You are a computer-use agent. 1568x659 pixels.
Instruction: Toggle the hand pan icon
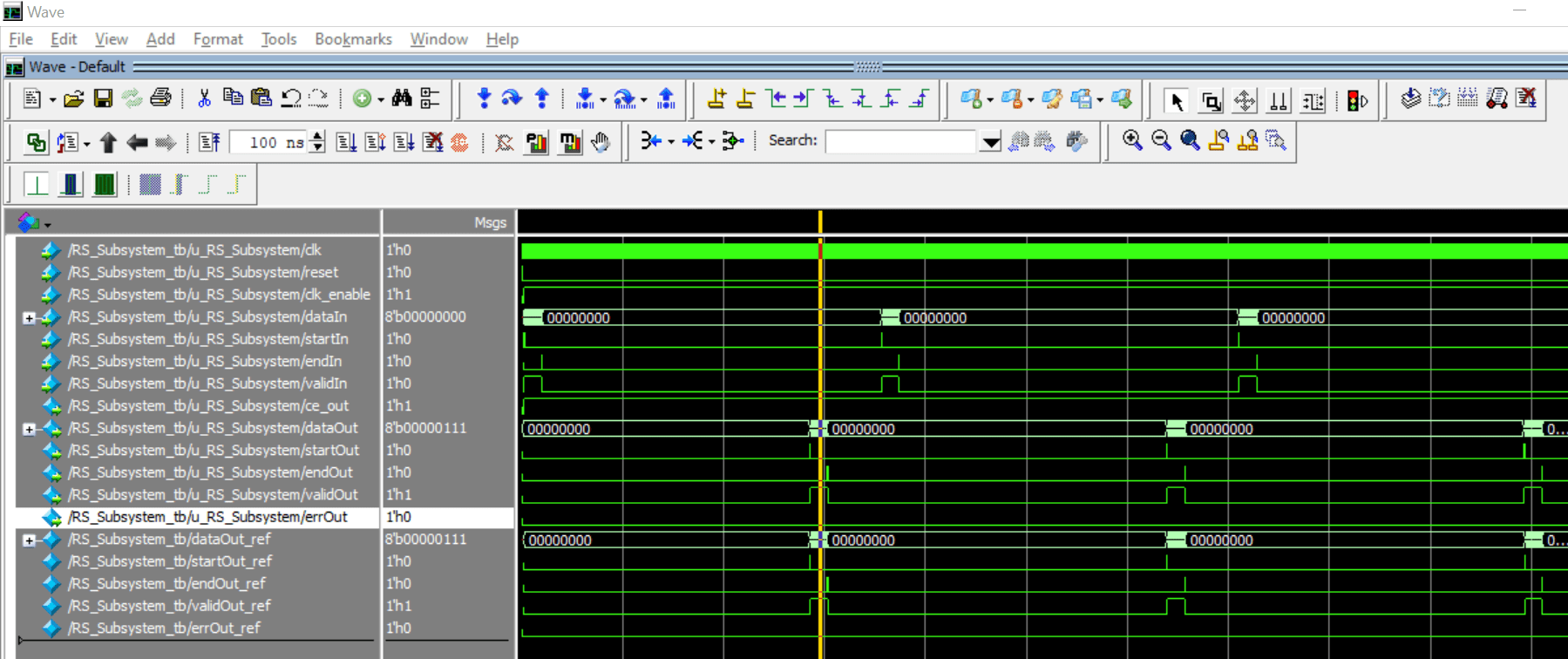(601, 142)
